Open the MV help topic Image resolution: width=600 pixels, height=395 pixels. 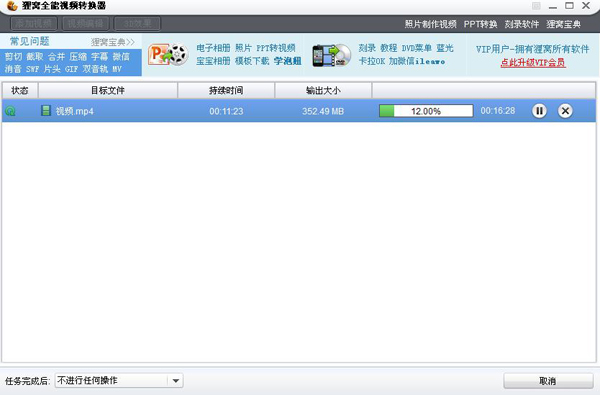(117, 69)
